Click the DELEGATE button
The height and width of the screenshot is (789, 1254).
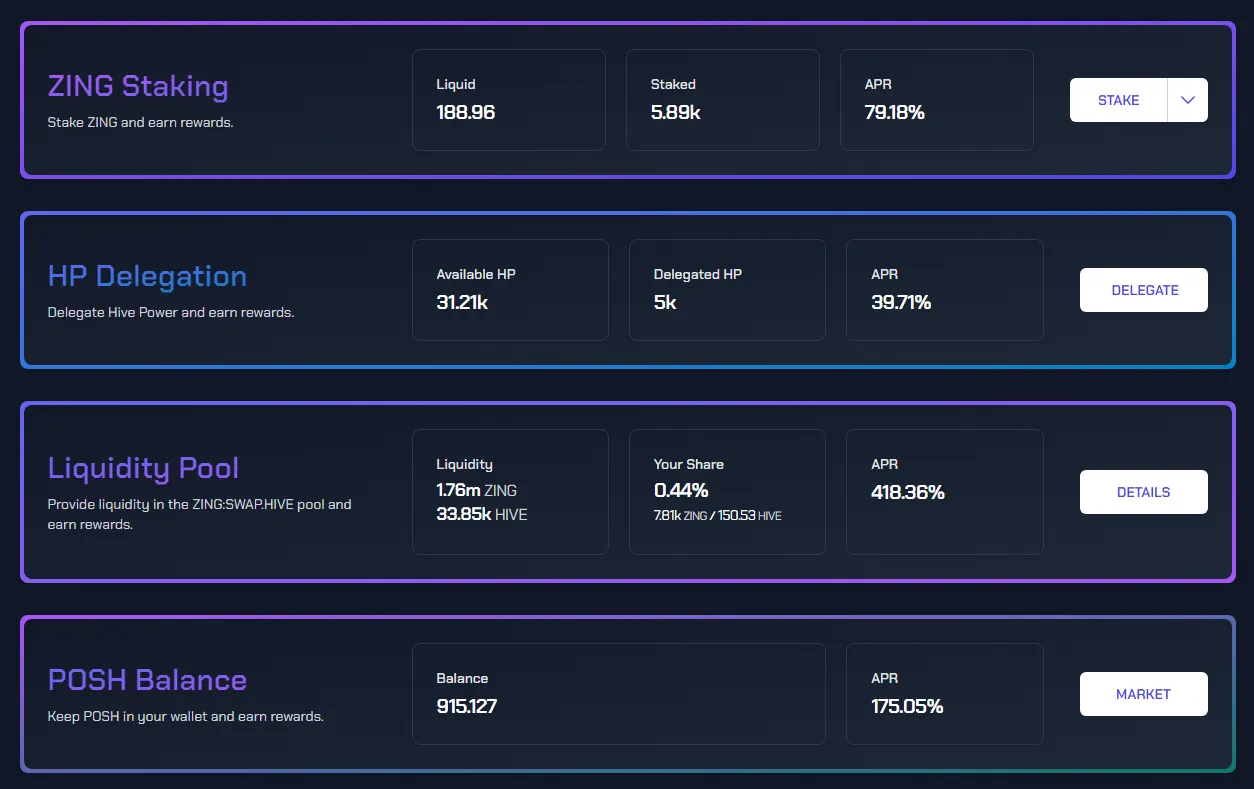pyautogui.click(x=1144, y=290)
